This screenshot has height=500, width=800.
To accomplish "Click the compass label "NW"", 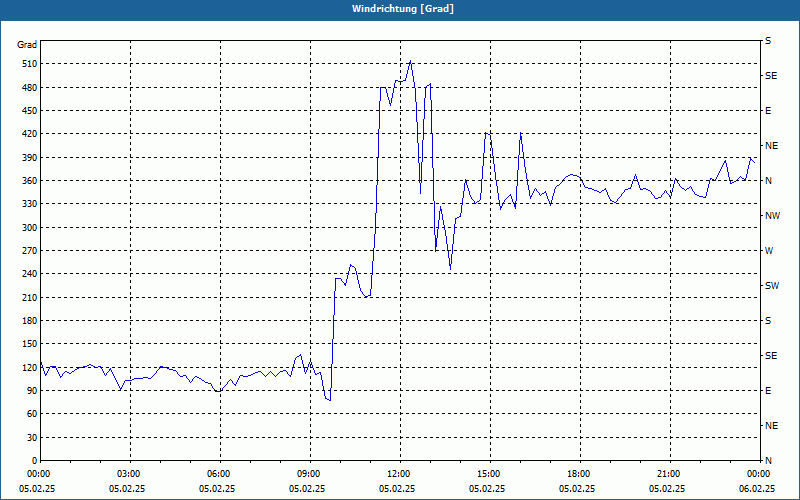I will pyautogui.click(x=773, y=216).
